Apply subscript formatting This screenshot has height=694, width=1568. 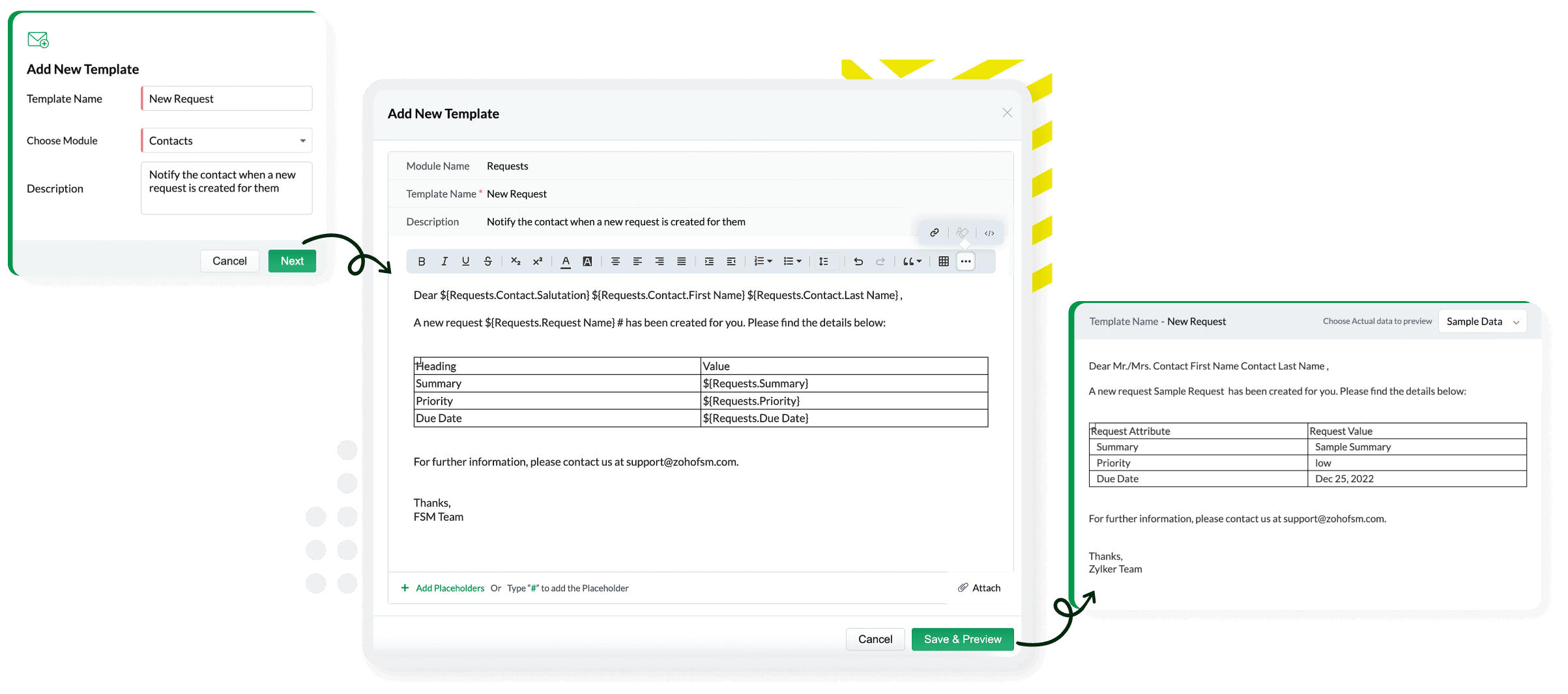(515, 261)
